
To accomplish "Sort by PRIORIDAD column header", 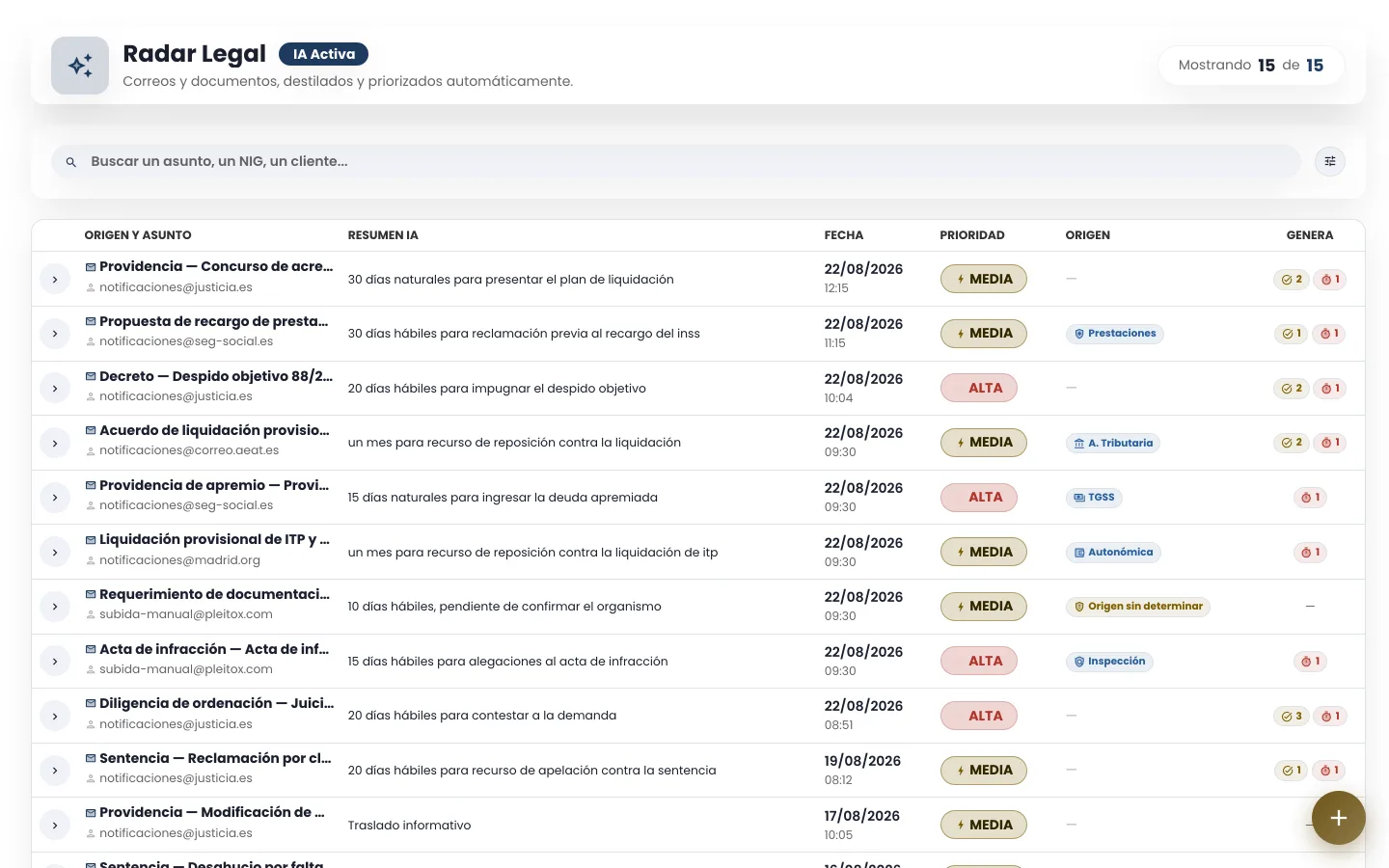I will [x=972, y=235].
